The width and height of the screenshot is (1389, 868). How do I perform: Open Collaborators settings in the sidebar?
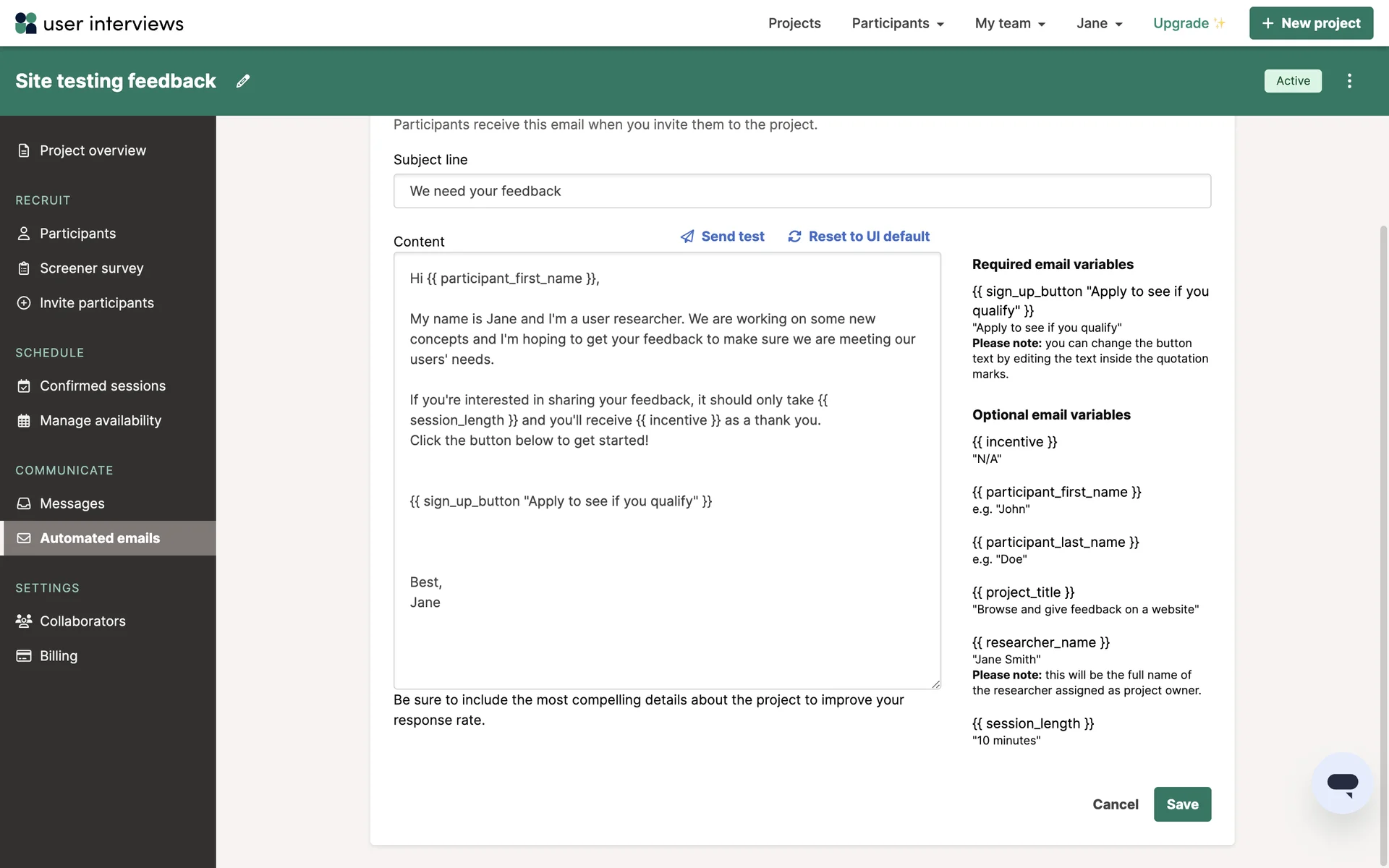pyautogui.click(x=82, y=621)
